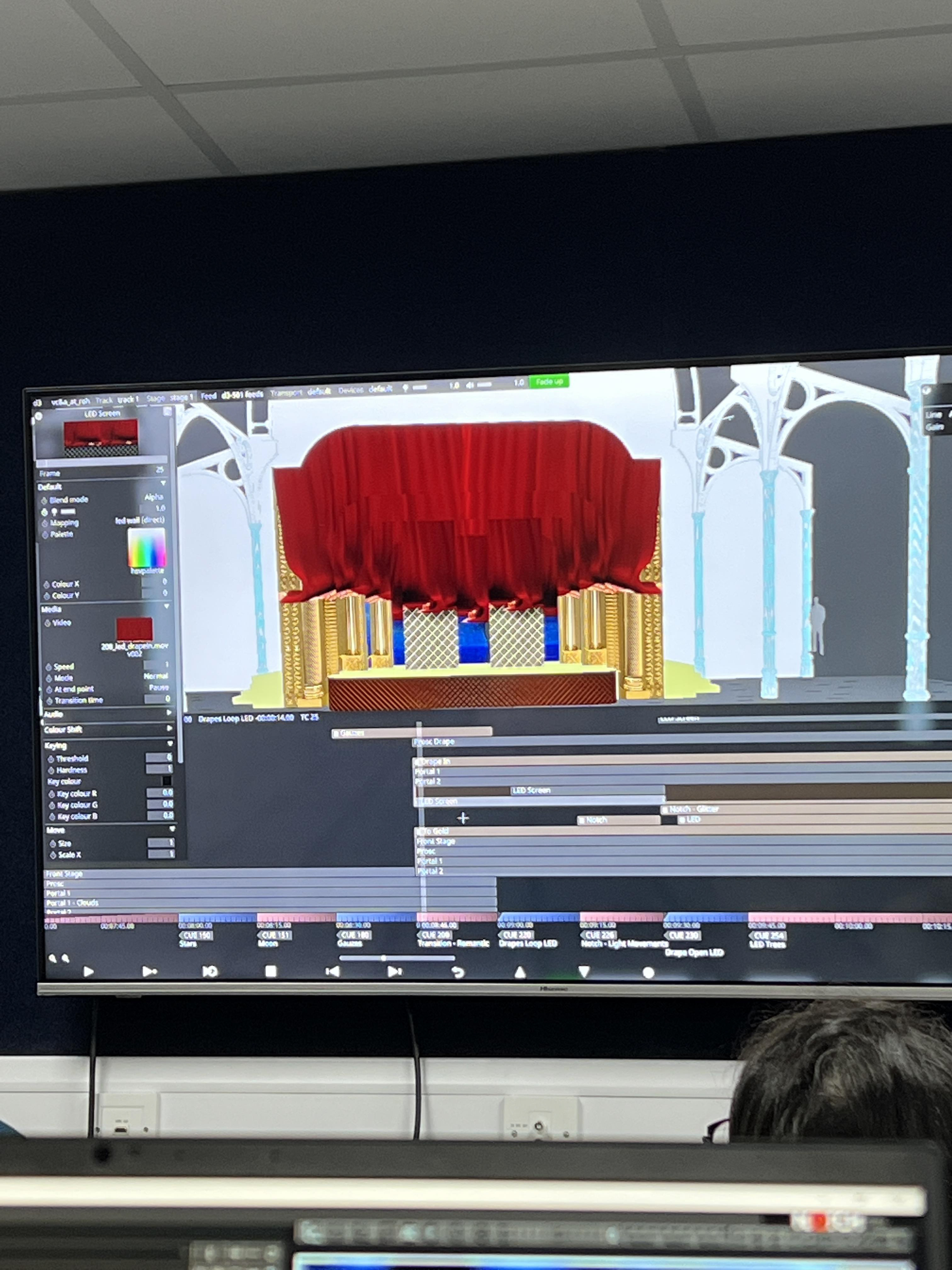Toggle keyframe icon for Key colour R
952x1270 pixels.
[51, 793]
